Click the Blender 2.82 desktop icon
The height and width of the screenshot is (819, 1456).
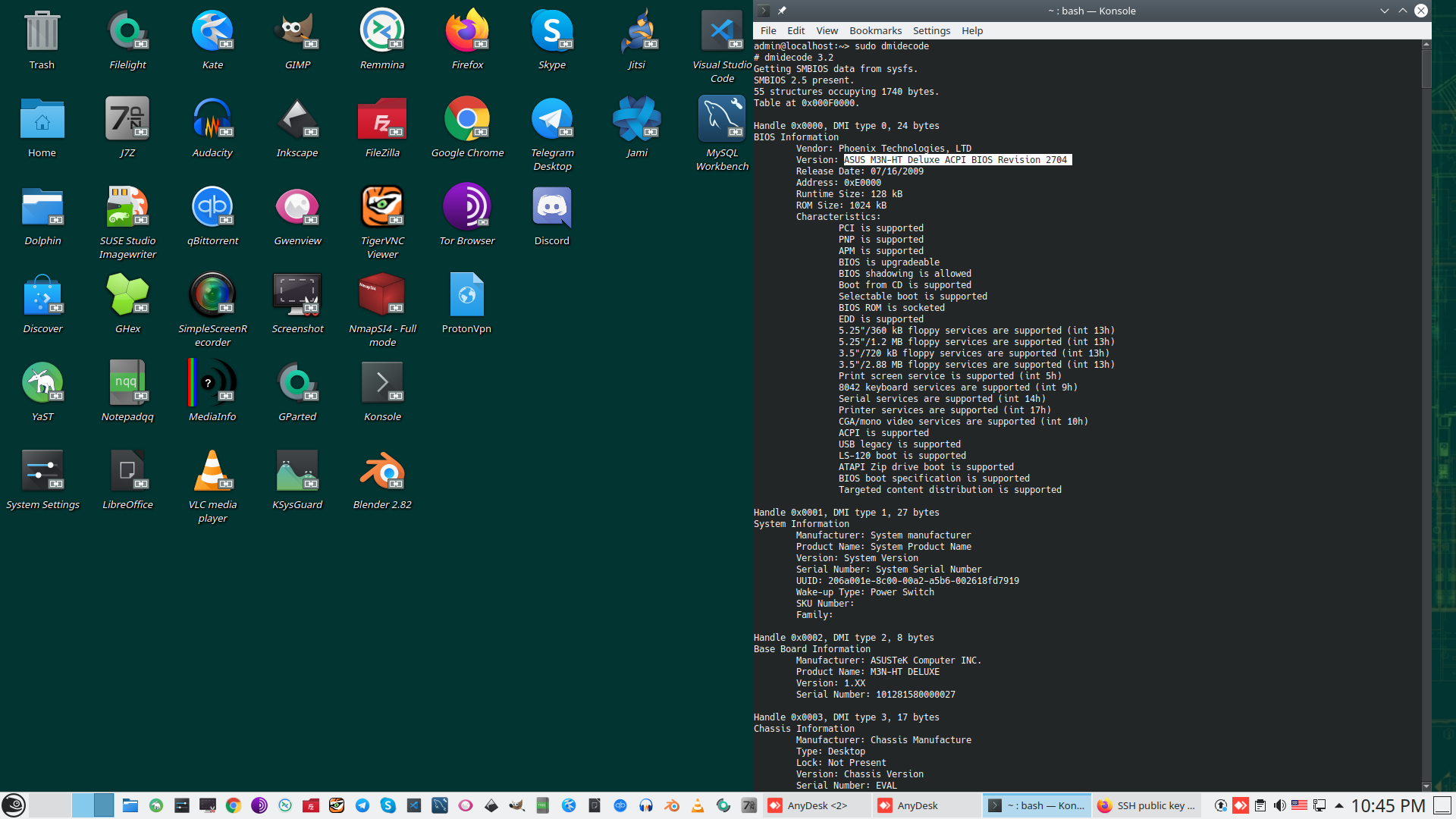point(382,471)
